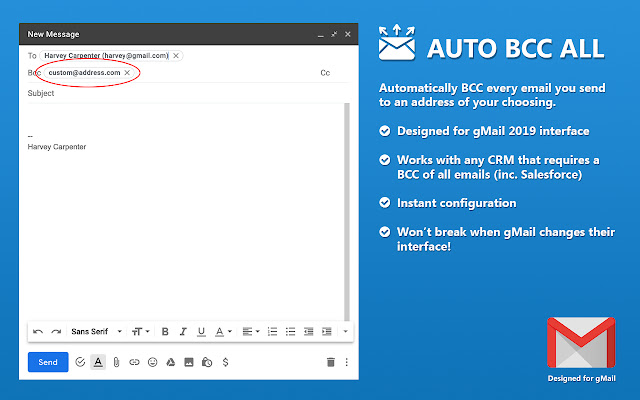The height and width of the screenshot is (400, 640).
Task: Minimize the New Message window
Action: (321, 35)
